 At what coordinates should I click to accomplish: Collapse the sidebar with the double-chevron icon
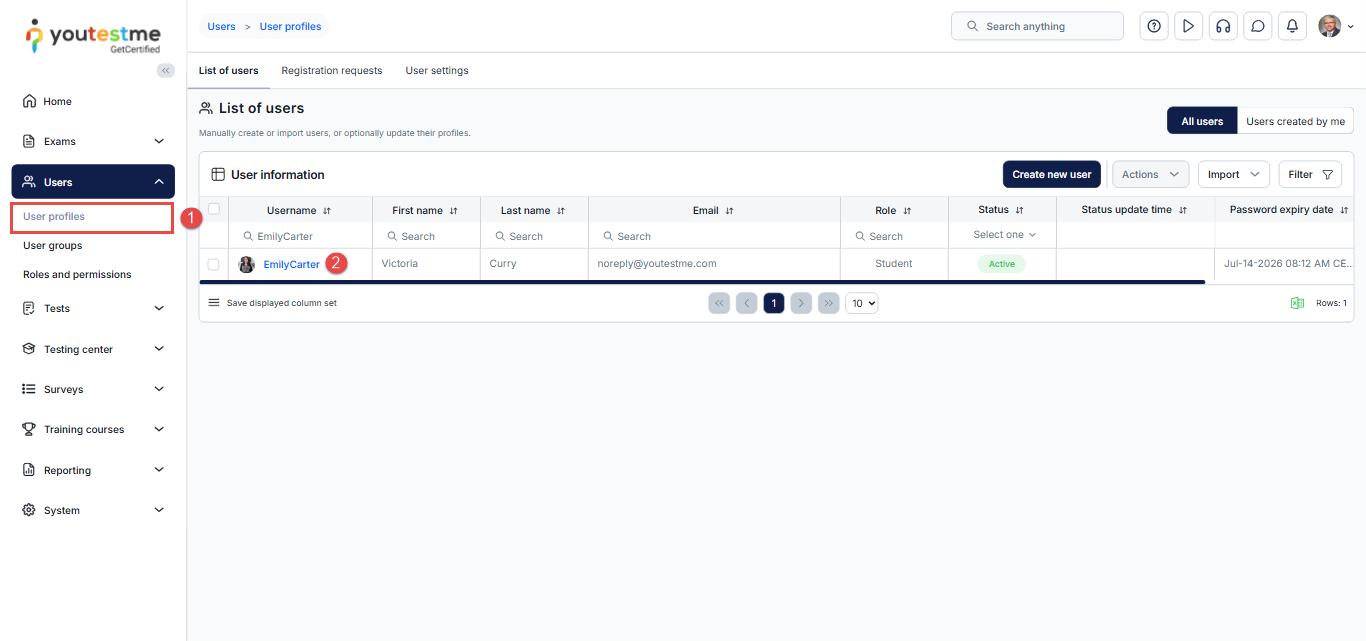point(166,70)
